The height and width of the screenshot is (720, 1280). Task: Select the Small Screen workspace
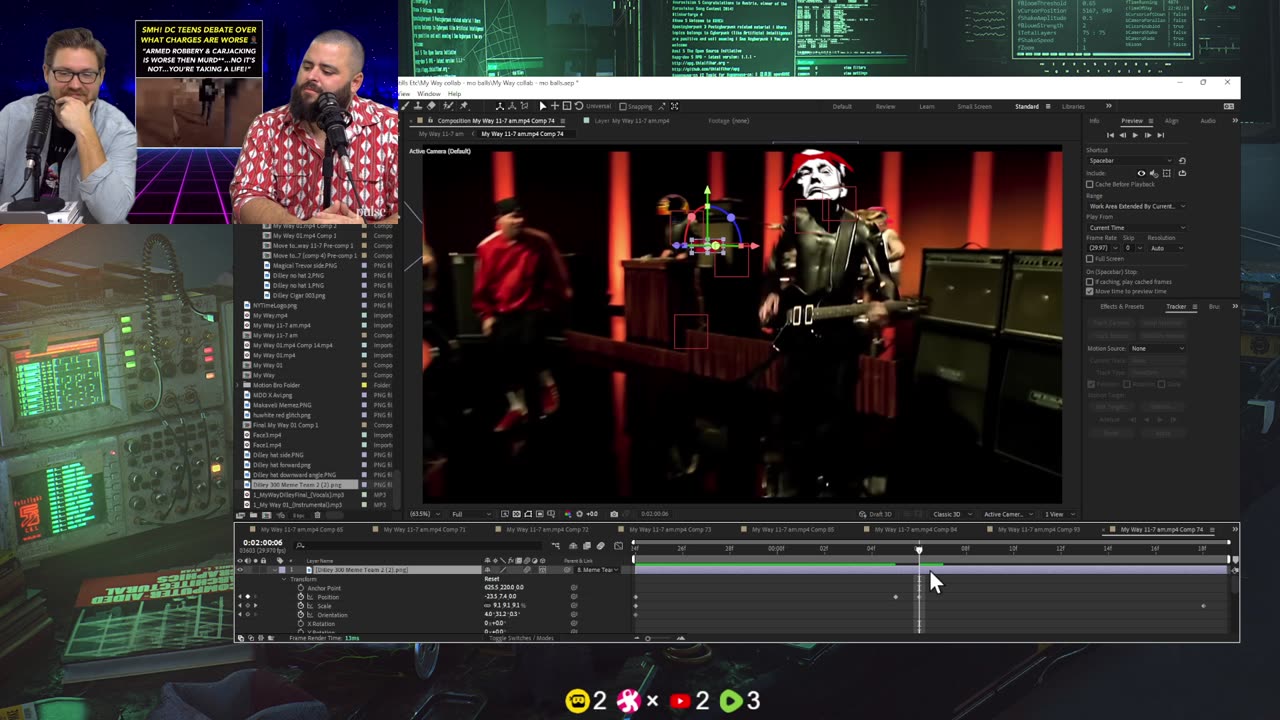coord(975,107)
